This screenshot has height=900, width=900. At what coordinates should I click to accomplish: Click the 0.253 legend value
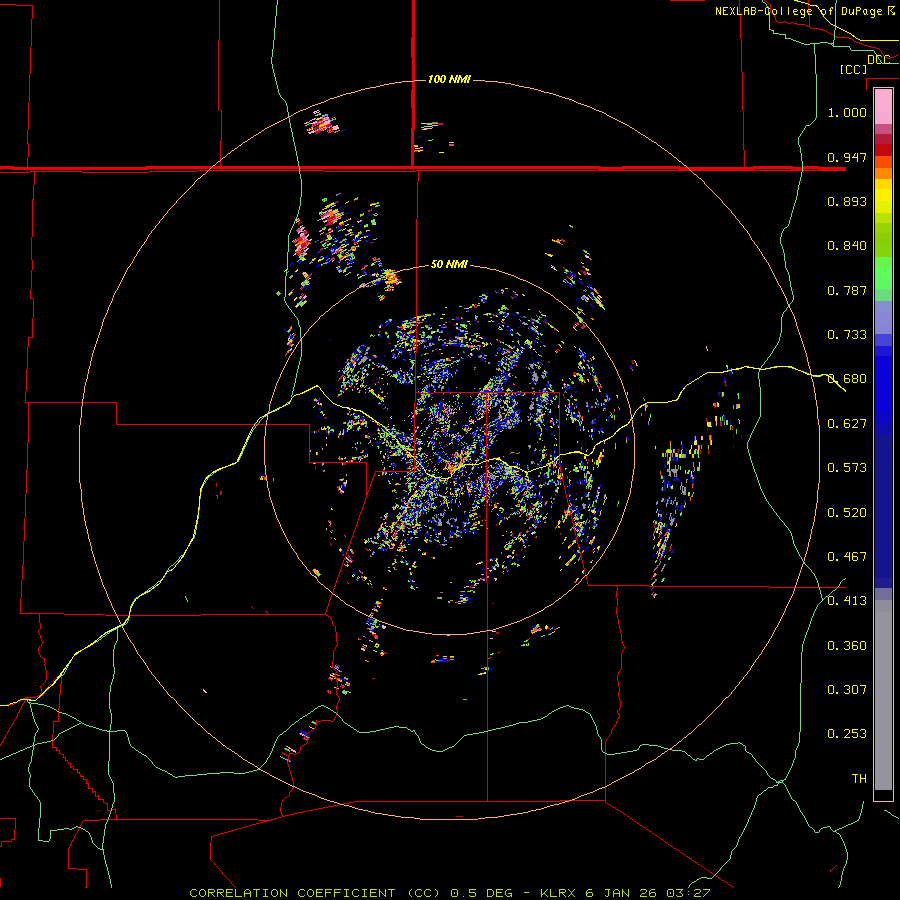tap(847, 734)
